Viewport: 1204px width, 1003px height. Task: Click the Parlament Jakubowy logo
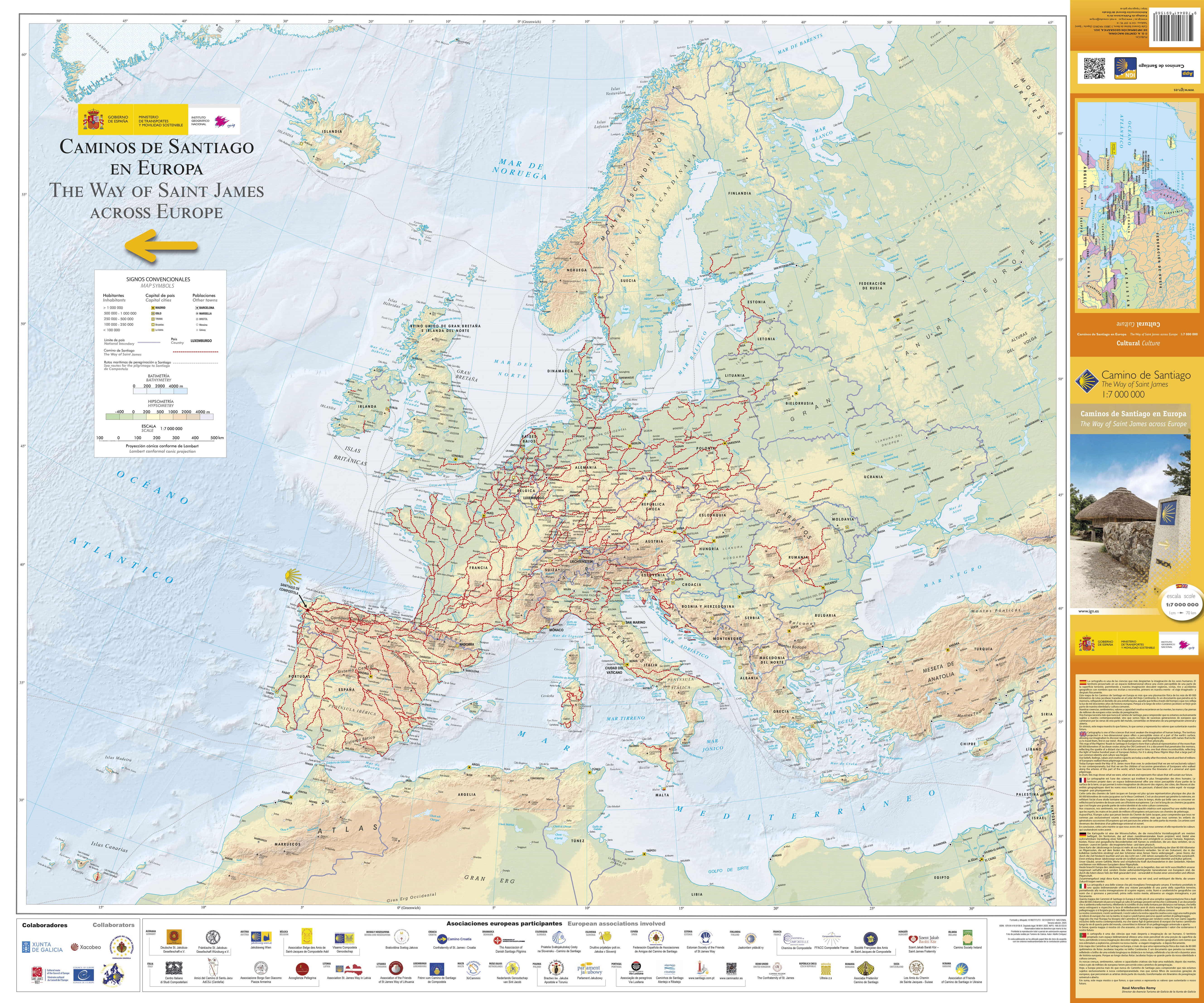pos(589,969)
